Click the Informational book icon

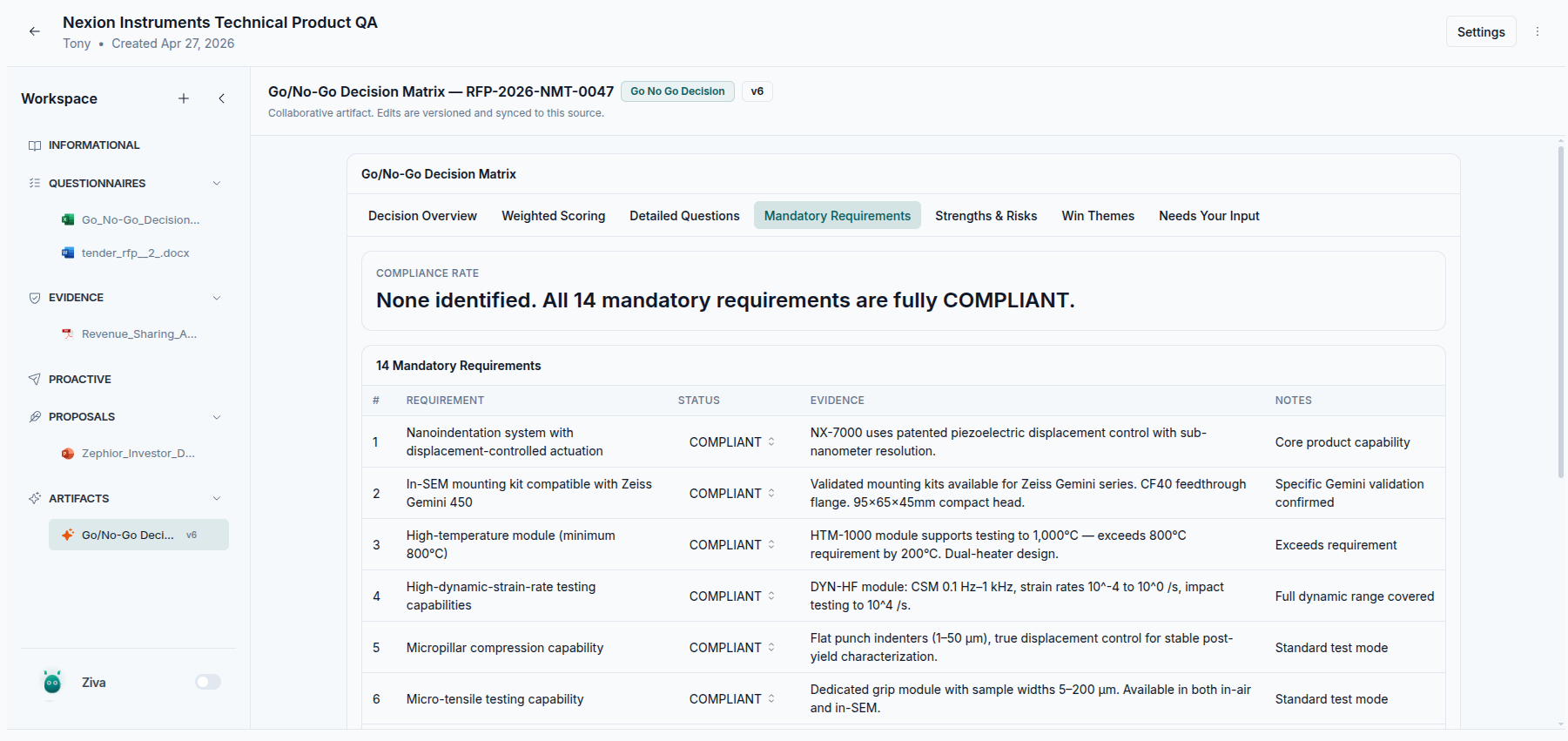coord(35,145)
